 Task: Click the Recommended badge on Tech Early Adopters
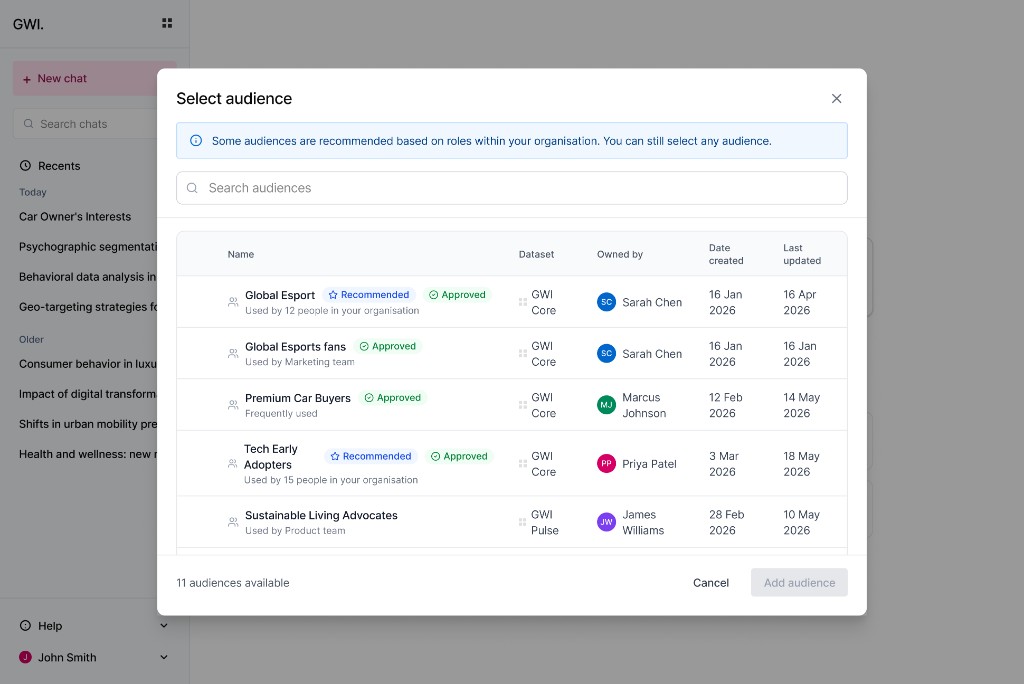coord(371,456)
